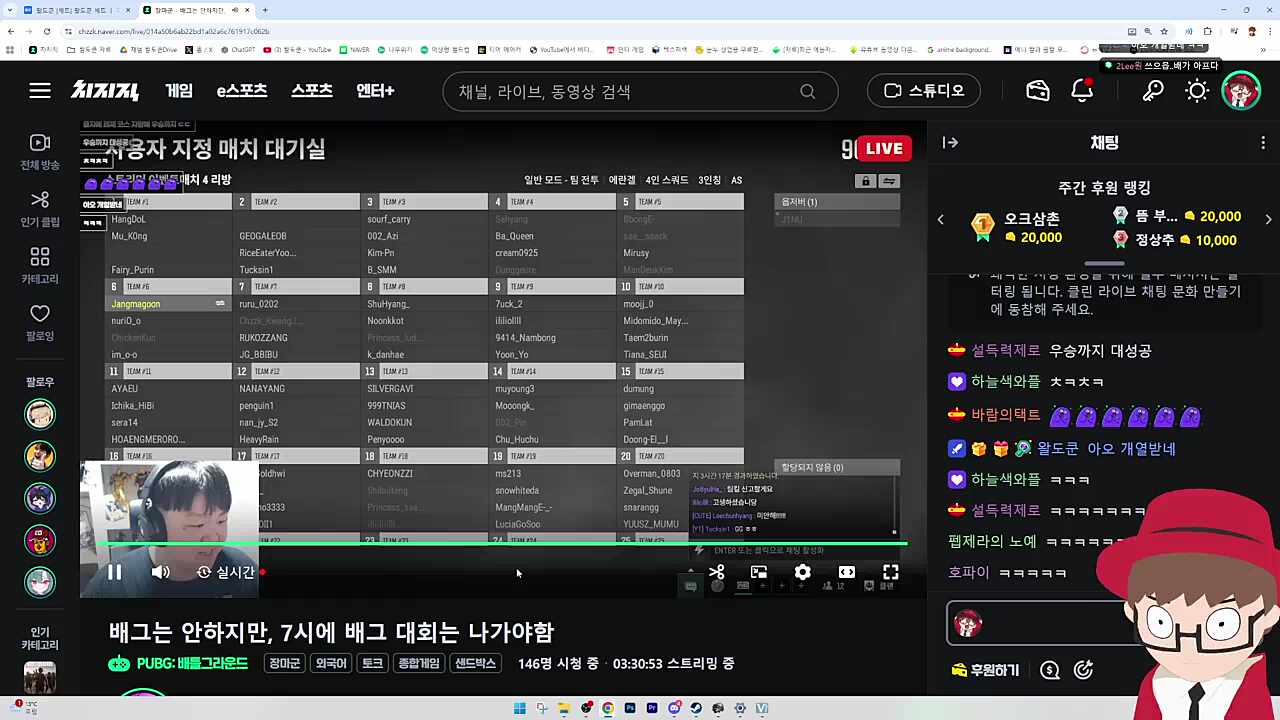Open the hamburger navigation menu
This screenshot has height=720, width=1280.
pyautogui.click(x=40, y=91)
